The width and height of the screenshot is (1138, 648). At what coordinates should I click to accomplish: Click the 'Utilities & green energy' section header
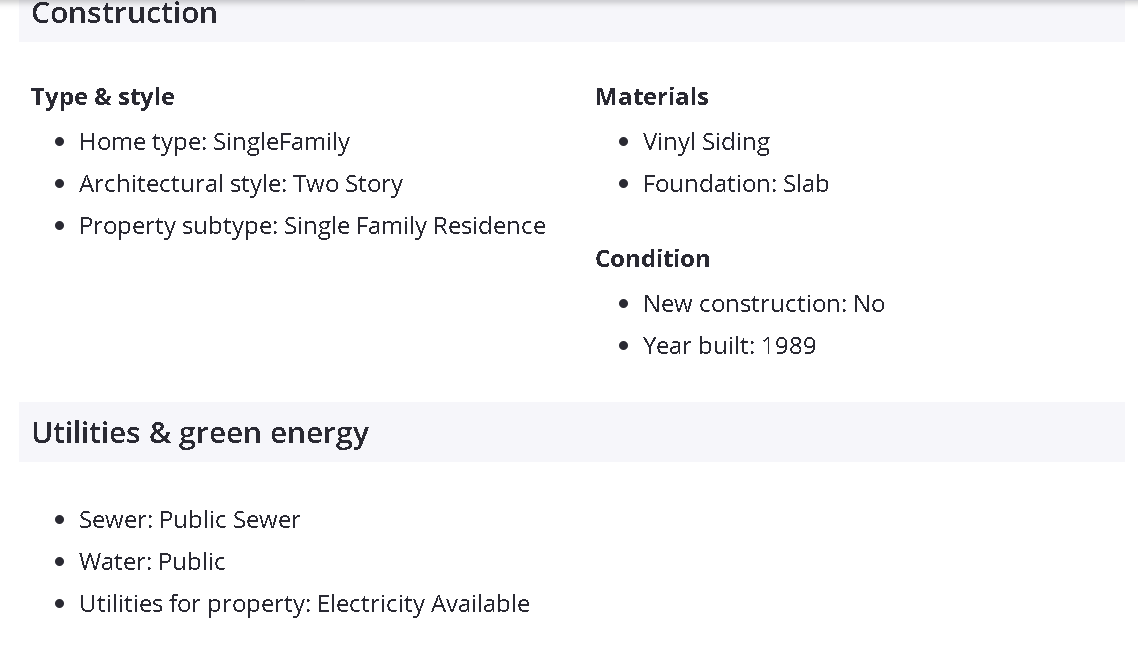[x=200, y=433]
